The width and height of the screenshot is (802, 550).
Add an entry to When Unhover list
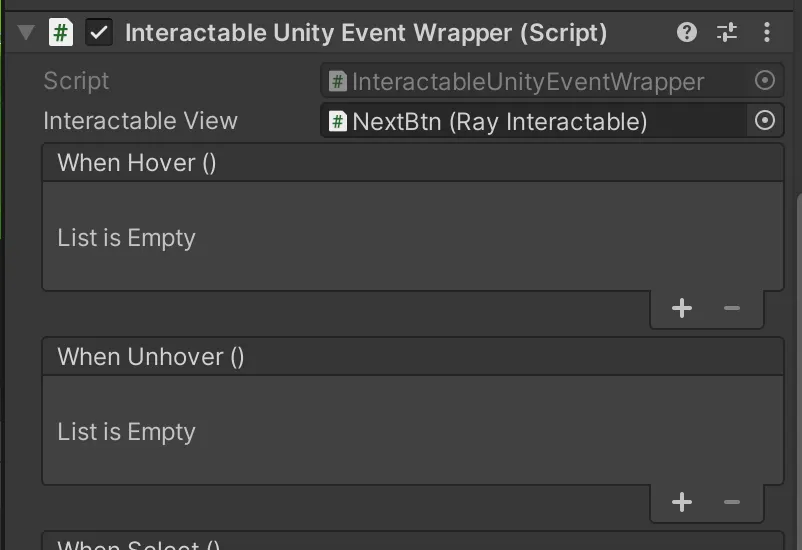(x=682, y=502)
